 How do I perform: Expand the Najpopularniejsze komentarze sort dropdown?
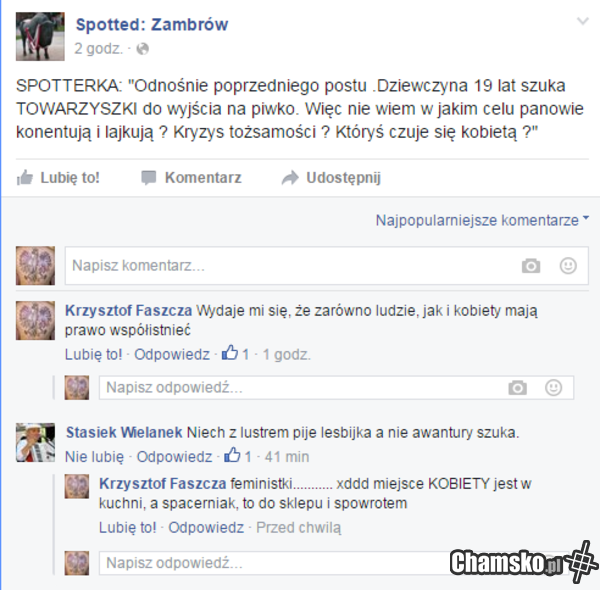[482, 220]
